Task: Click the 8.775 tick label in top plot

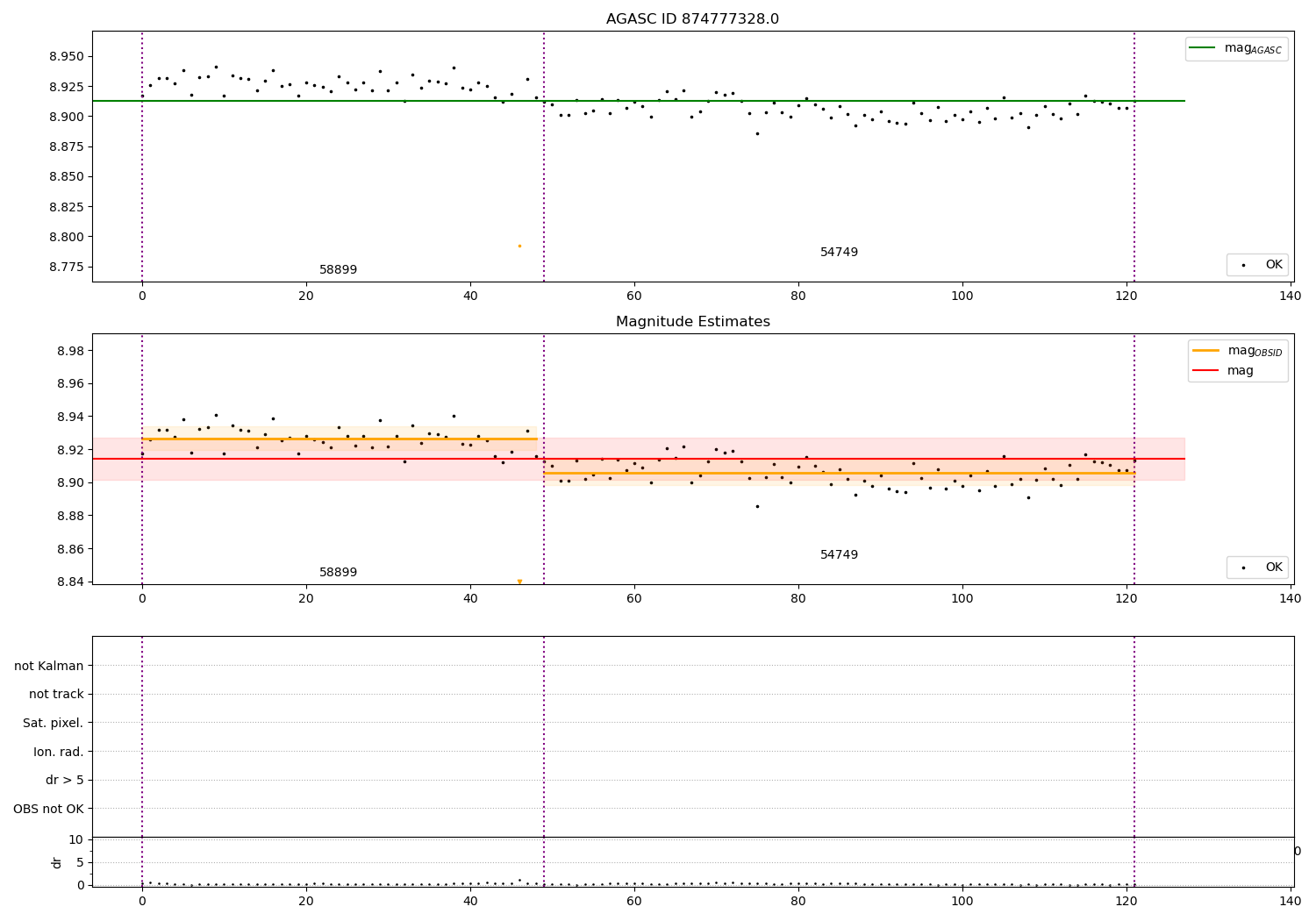Action: pos(66,267)
